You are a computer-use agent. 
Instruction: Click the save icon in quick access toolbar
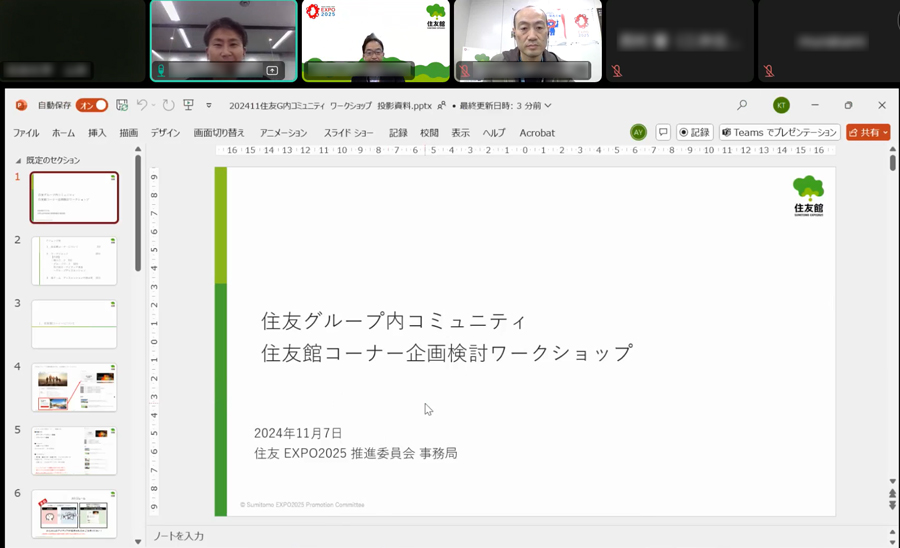tap(122, 105)
